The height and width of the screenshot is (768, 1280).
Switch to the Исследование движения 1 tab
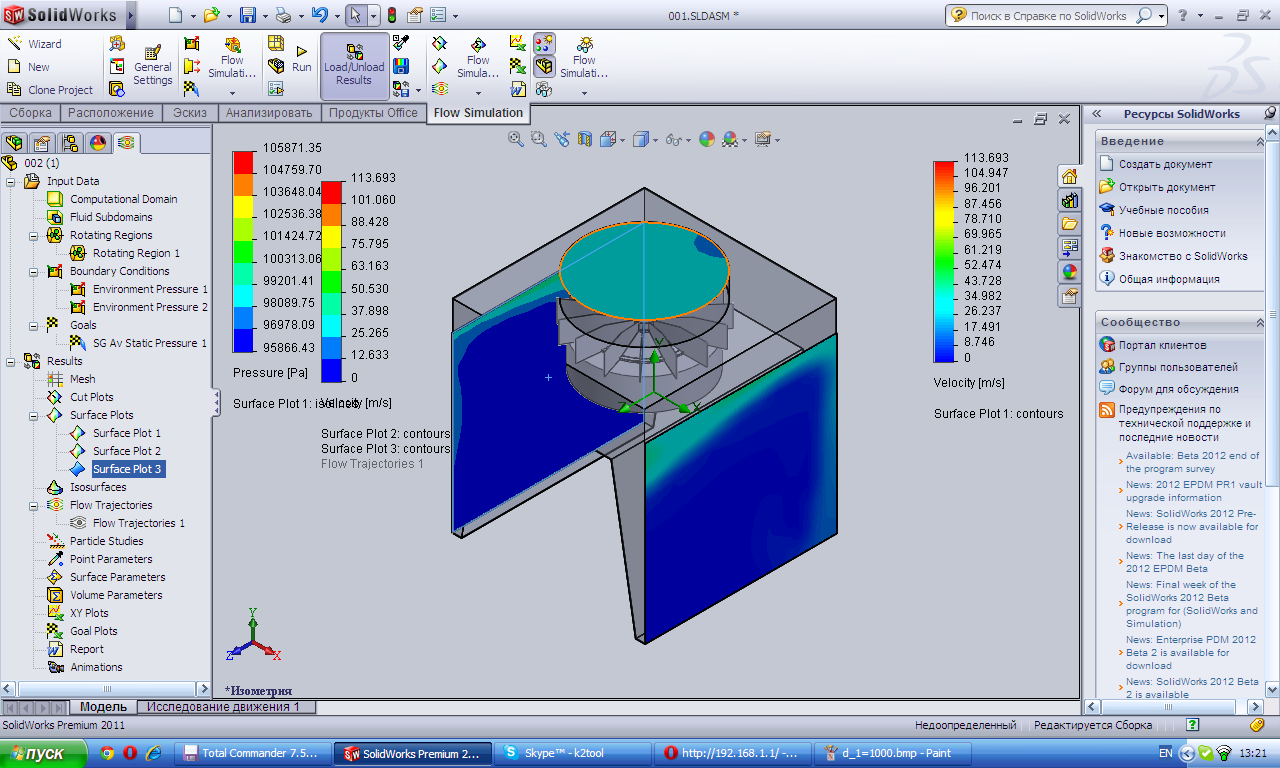pyautogui.click(x=224, y=707)
